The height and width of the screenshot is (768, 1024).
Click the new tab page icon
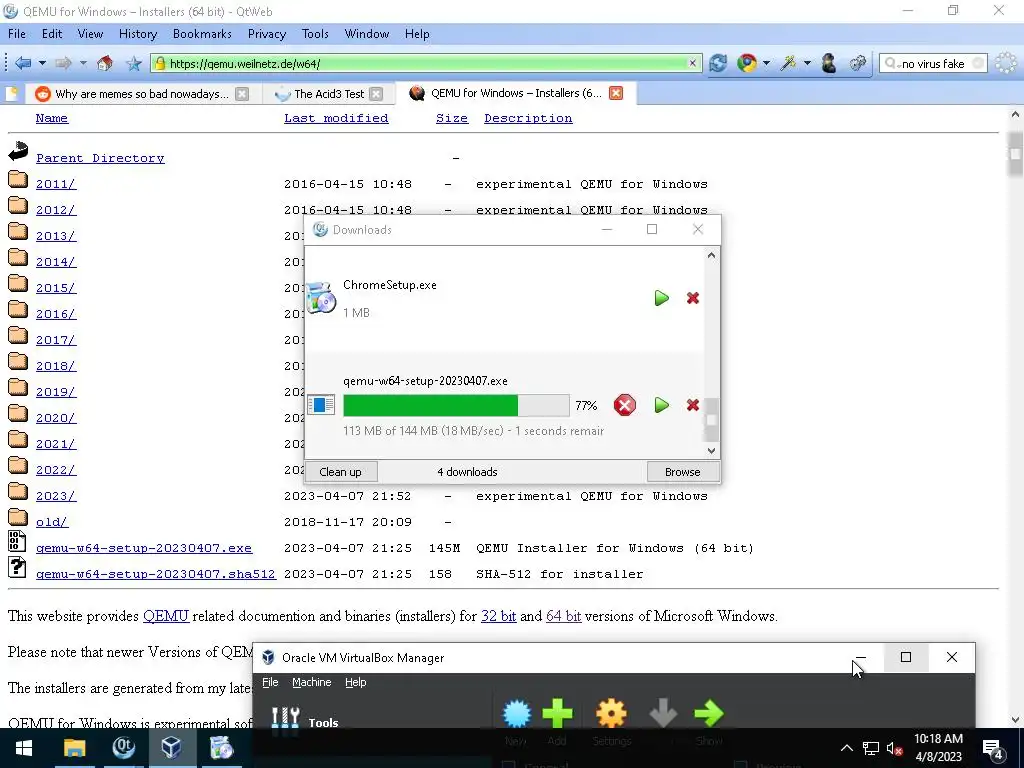(12, 93)
